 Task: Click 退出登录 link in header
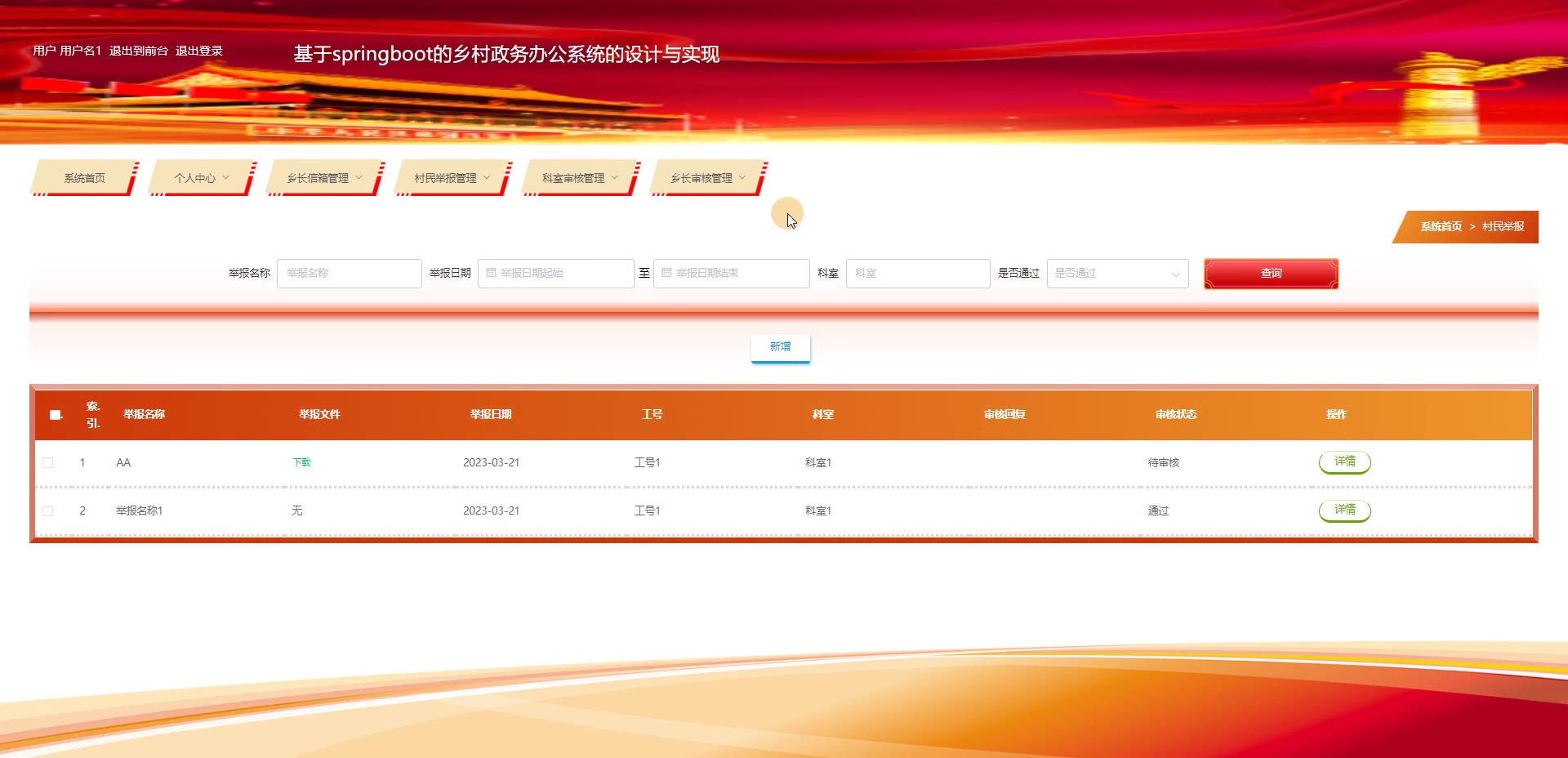pyautogui.click(x=199, y=51)
